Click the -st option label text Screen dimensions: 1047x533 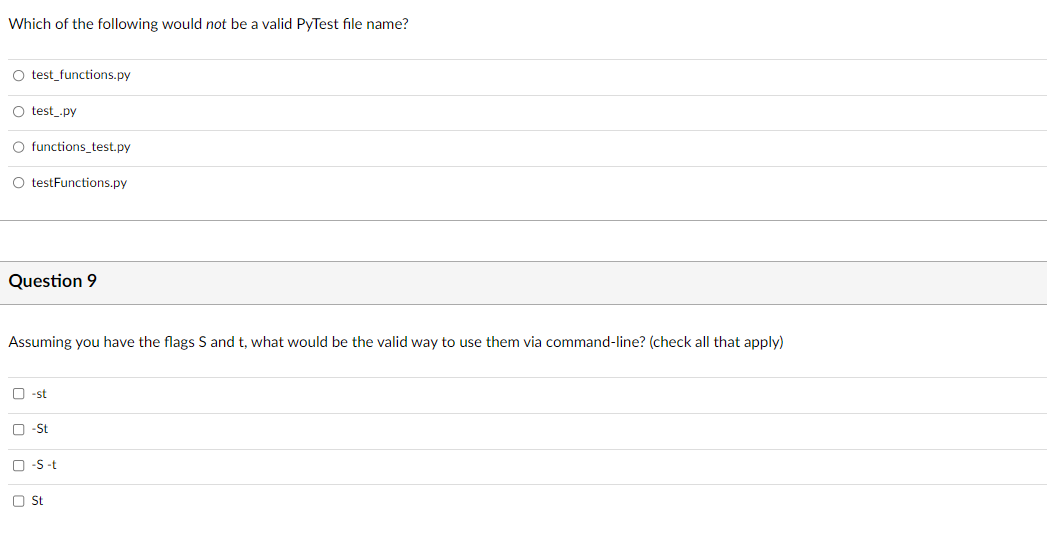pyautogui.click(x=39, y=393)
